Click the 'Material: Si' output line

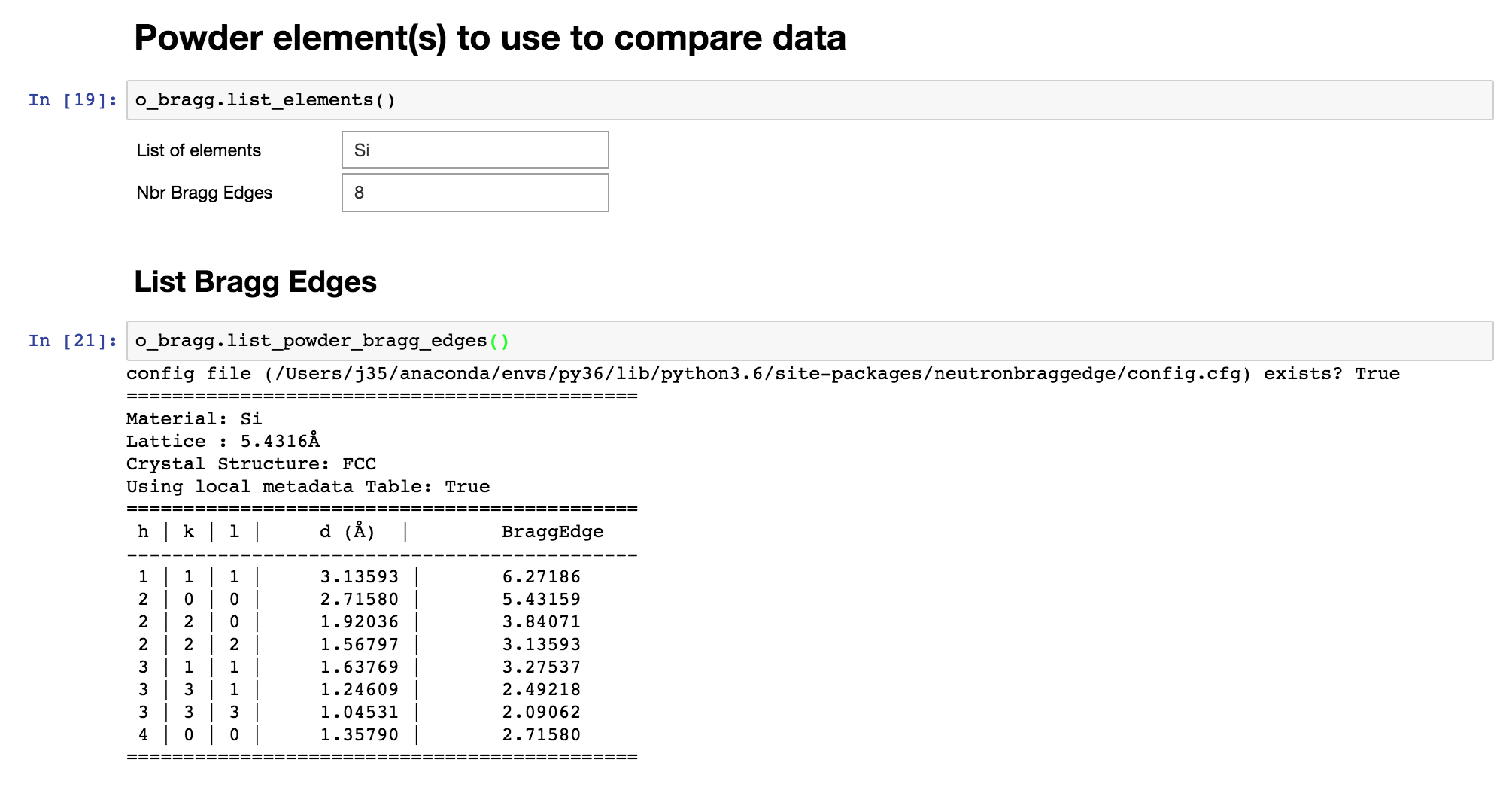[194, 419]
